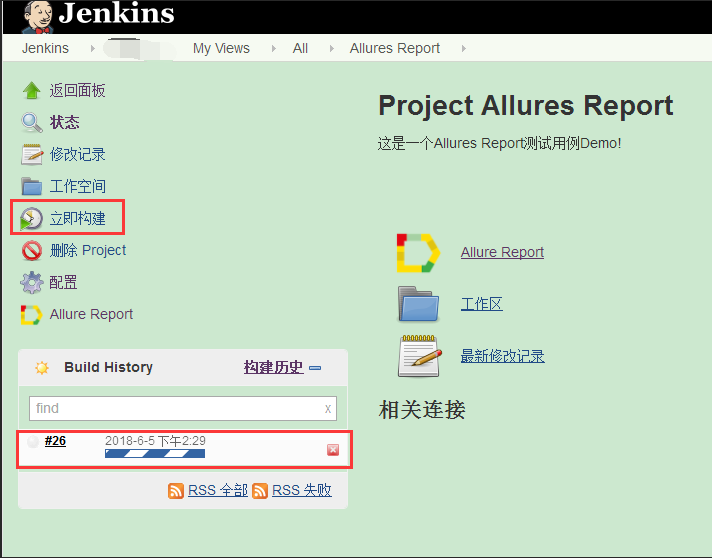Click the Jenkins title text in header
This screenshot has height=558, width=712.
click(x=116, y=13)
